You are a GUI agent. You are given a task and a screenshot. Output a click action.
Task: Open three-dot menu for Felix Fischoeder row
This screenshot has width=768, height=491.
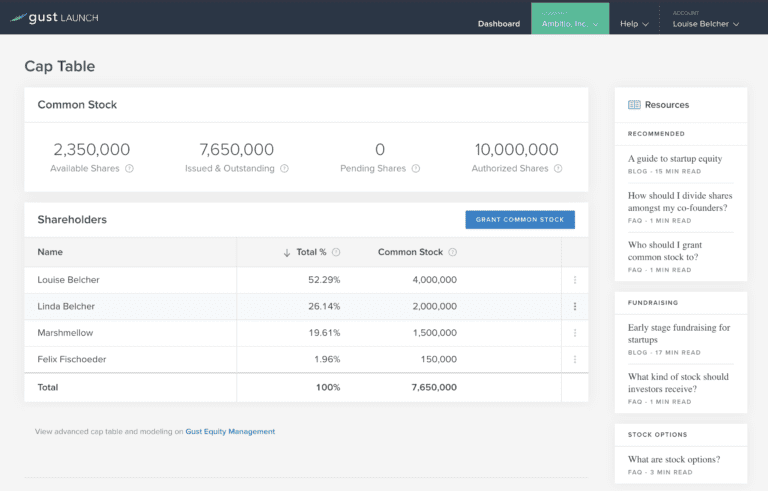pos(575,359)
